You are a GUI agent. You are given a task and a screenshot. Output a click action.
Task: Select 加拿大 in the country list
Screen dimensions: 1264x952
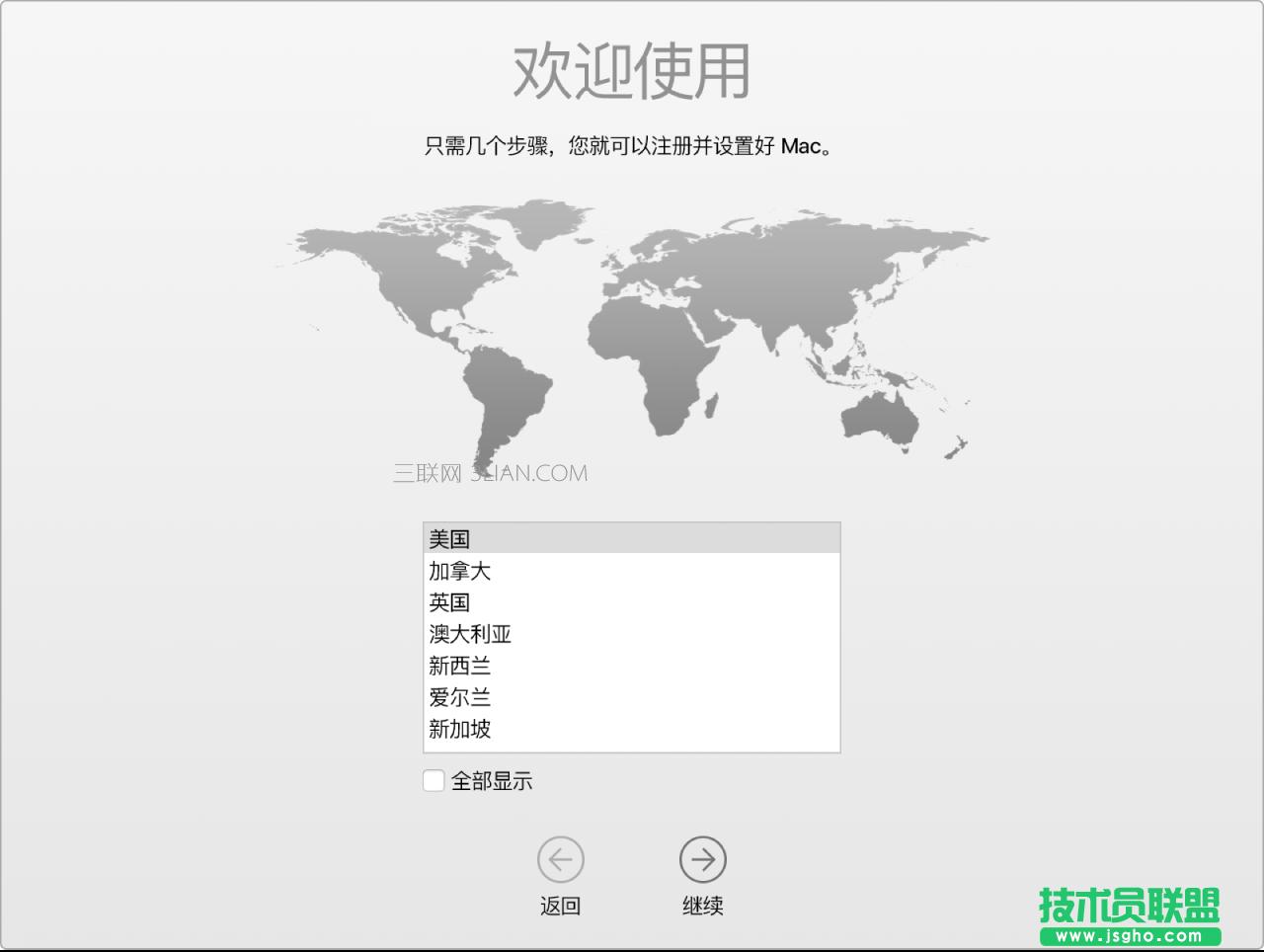click(x=459, y=571)
